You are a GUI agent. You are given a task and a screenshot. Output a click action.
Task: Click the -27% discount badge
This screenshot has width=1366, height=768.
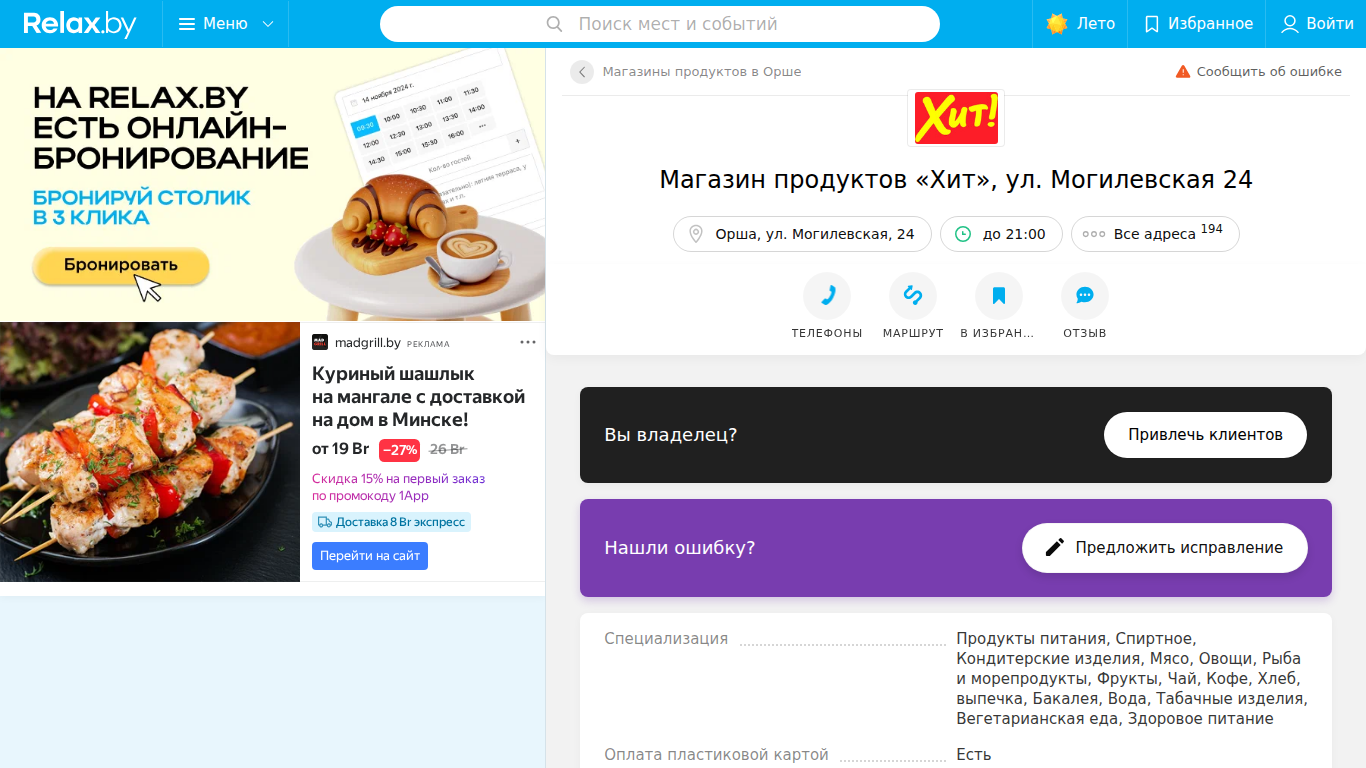tap(400, 450)
